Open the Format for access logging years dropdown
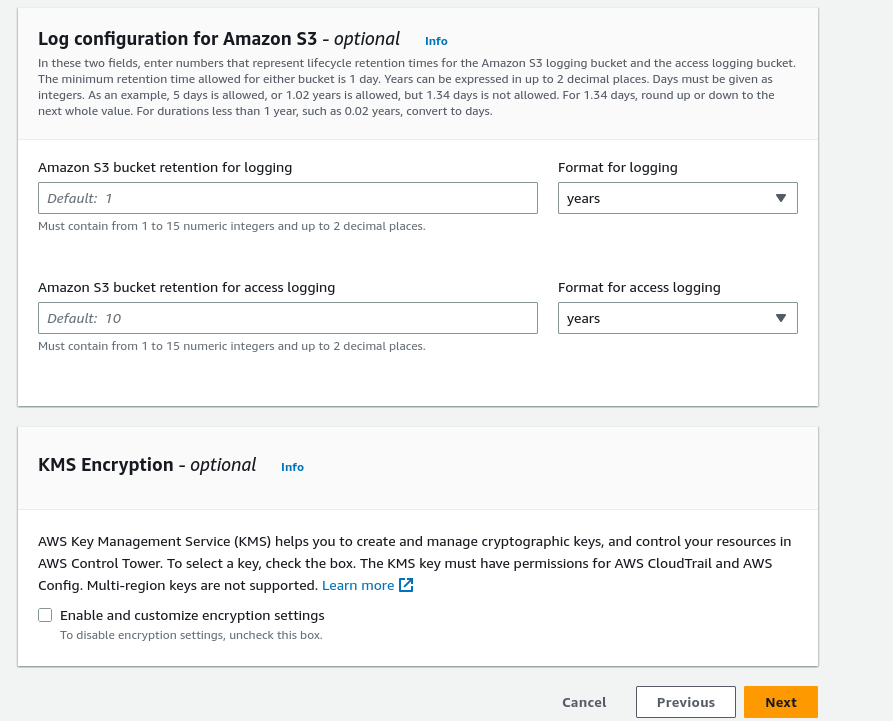 [677, 318]
